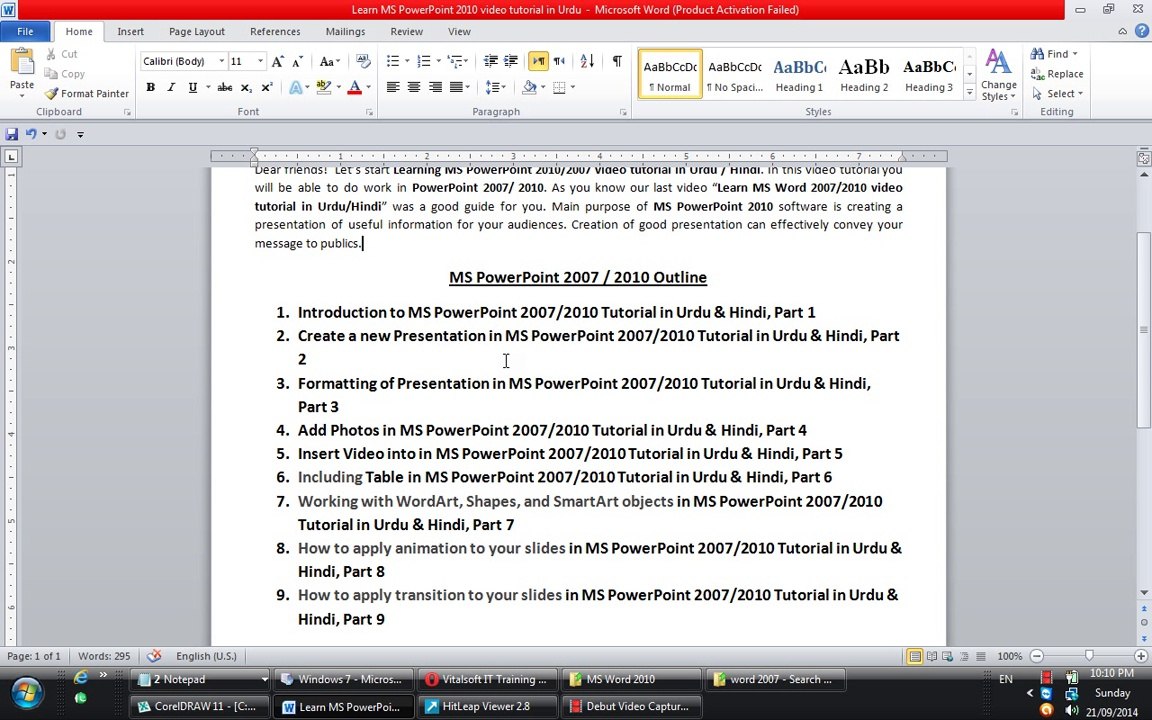Viewport: 1152px width, 720px height.
Task: Select Format Painter tool
Action: (87, 93)
